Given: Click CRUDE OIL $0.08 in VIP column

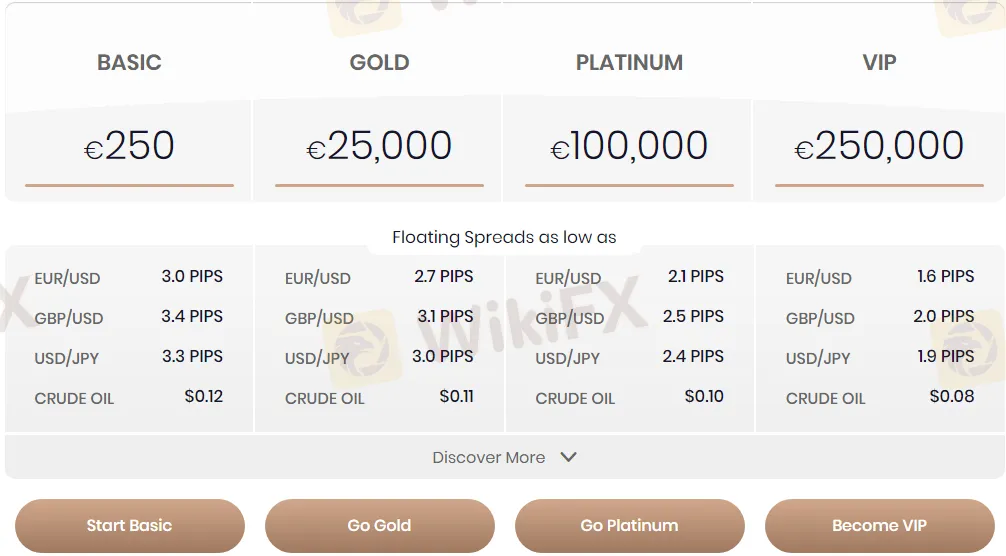Looking at the screenshot, I should (x=880, y=397).
